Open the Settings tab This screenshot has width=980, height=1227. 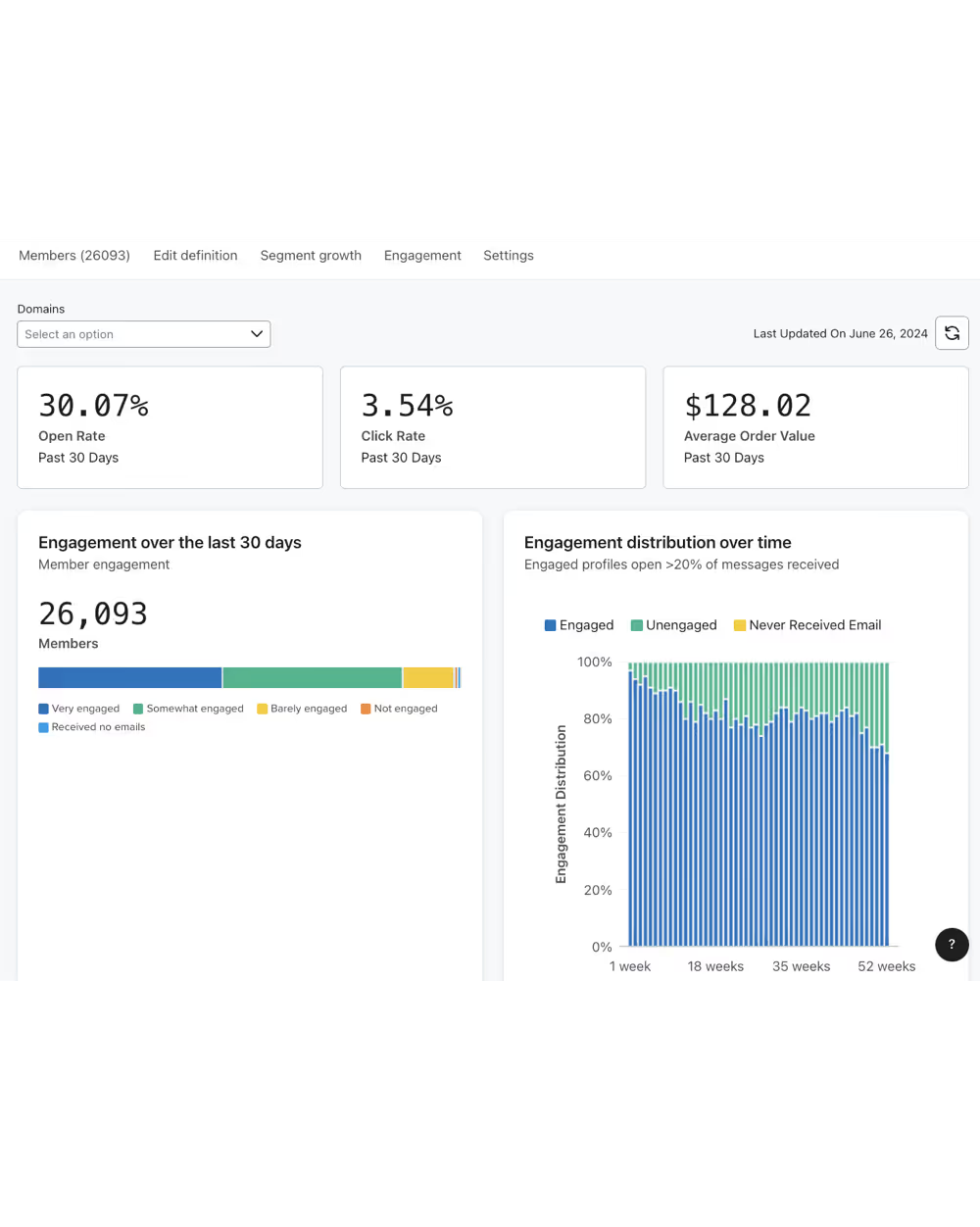509,256
